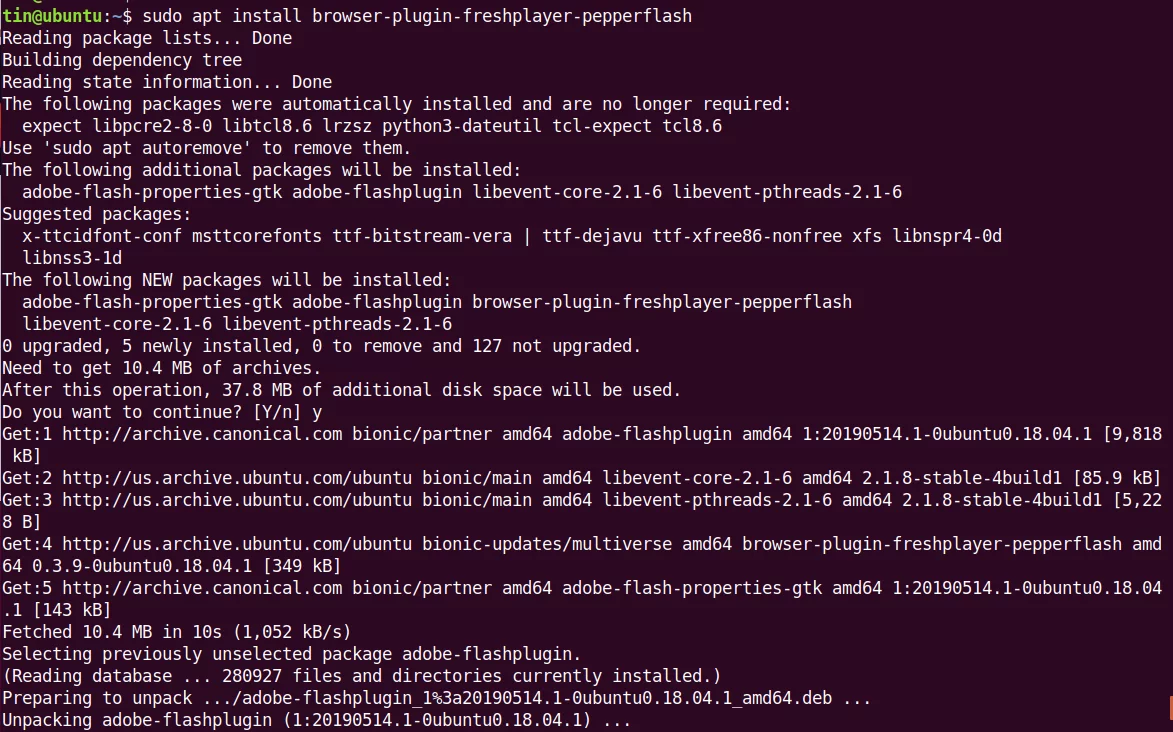Screen dimensions: 1173x732
Task: Click the tin@ubuntu prompt text
Action: coord(51,16)
